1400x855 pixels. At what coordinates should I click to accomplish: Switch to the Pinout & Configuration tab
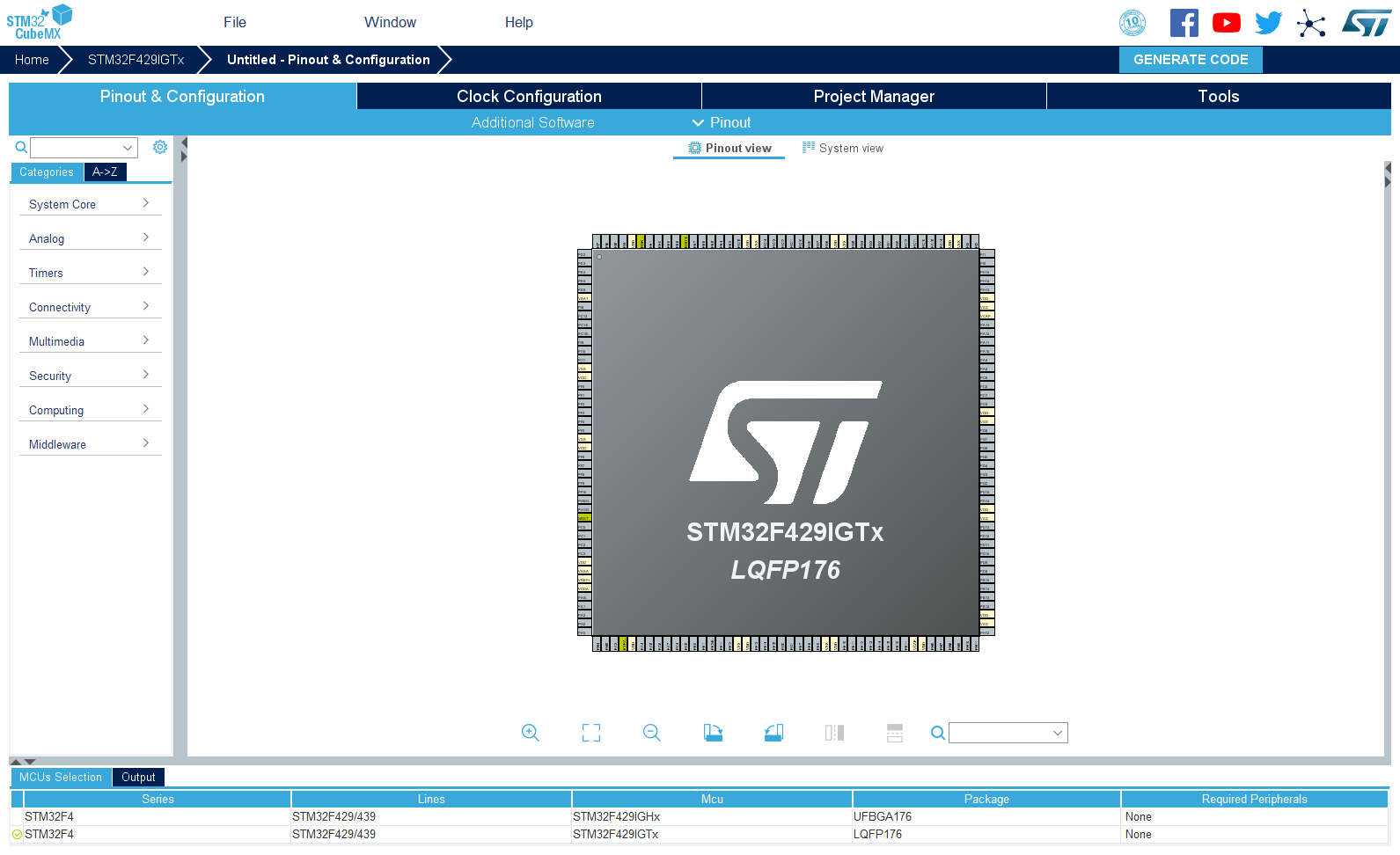click(182, 97)
